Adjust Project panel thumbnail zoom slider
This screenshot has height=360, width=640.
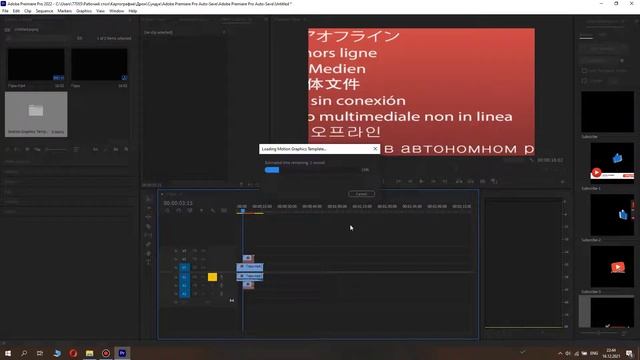[x=56, y=149]
